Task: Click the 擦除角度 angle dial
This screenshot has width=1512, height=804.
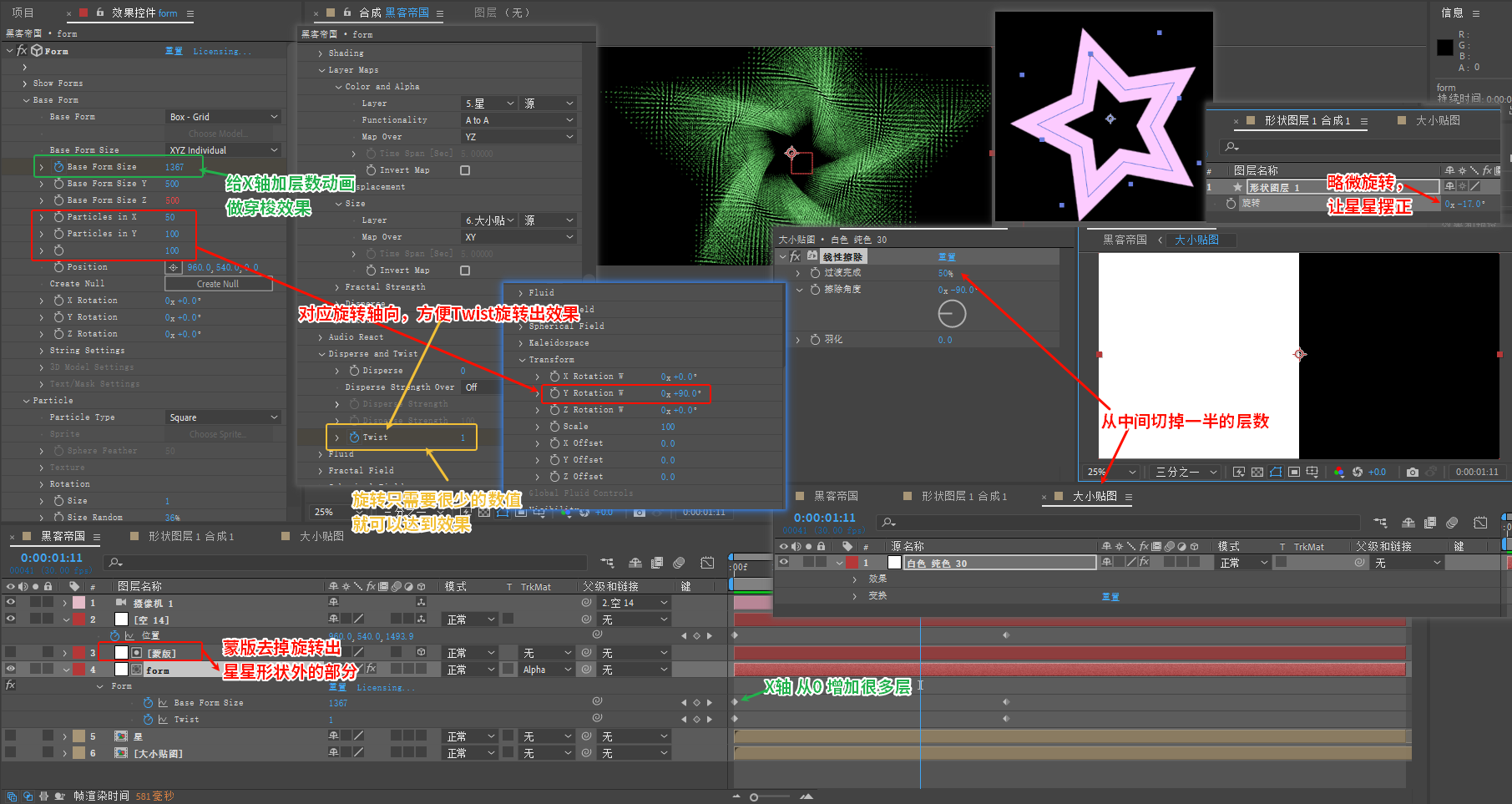Action: tap(952, 314)
